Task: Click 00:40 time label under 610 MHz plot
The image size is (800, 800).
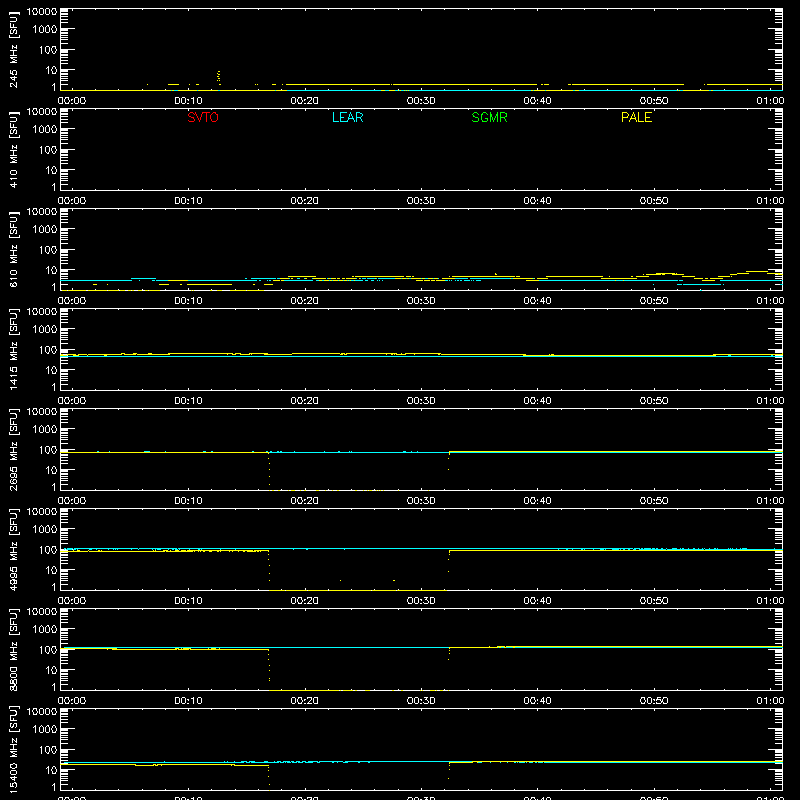Action: click(x=537, y=301)
